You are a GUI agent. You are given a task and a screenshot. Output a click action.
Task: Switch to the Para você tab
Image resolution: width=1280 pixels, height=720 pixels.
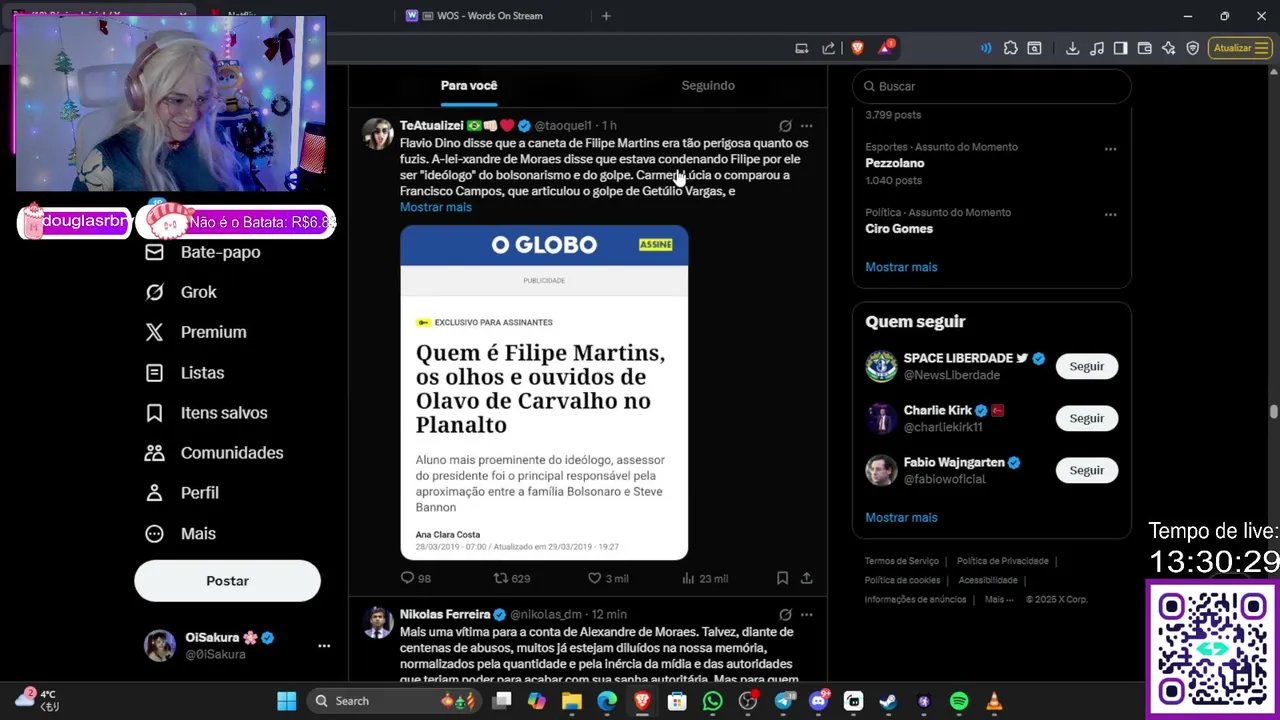(469, 86)
